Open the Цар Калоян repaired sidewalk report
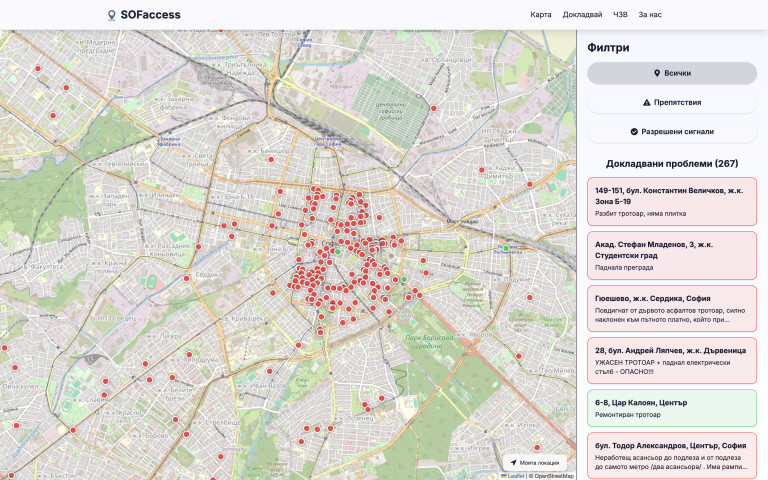The height and width of the screenshot is (480, 768). (x=672, y=408)
